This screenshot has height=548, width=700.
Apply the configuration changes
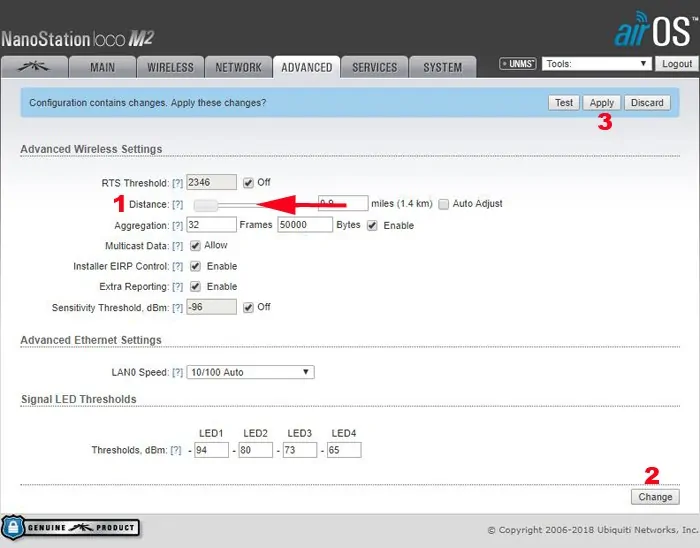[602, 103]
